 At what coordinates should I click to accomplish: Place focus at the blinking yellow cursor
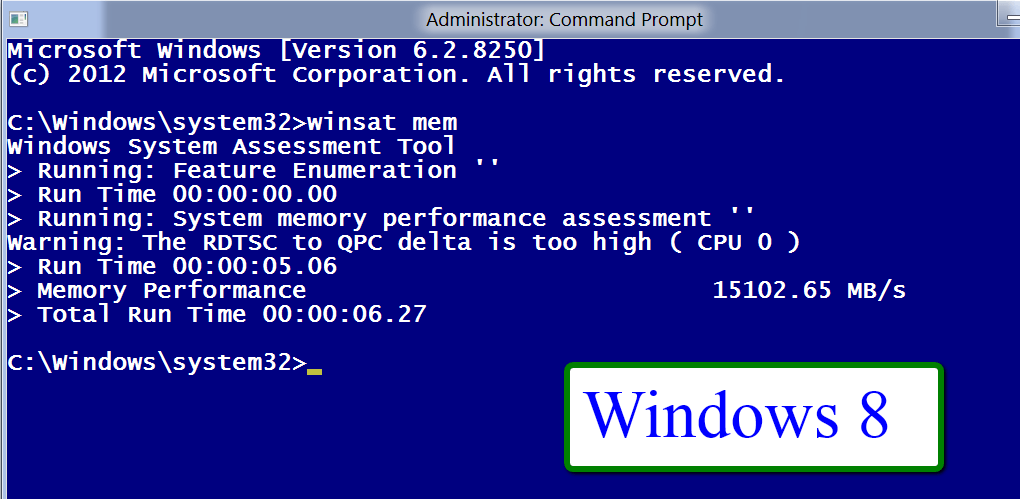tap(314, 371)
